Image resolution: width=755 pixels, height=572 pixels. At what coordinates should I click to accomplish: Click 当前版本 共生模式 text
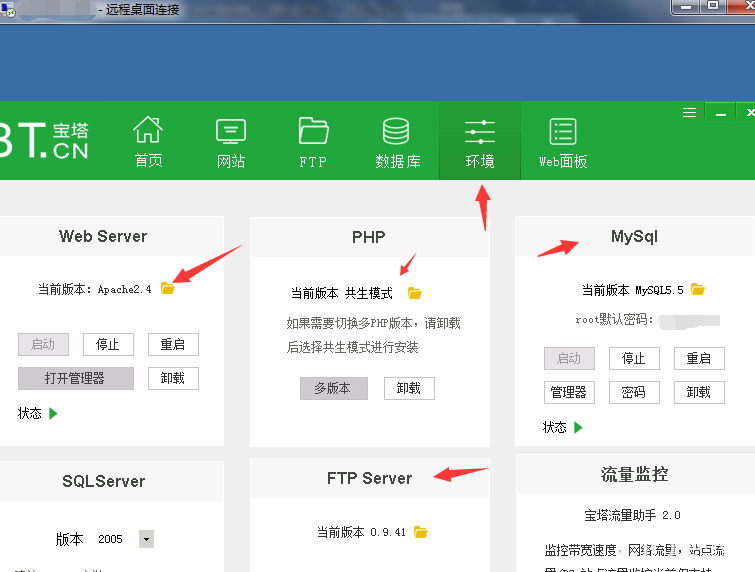click(x=342, y=293)
